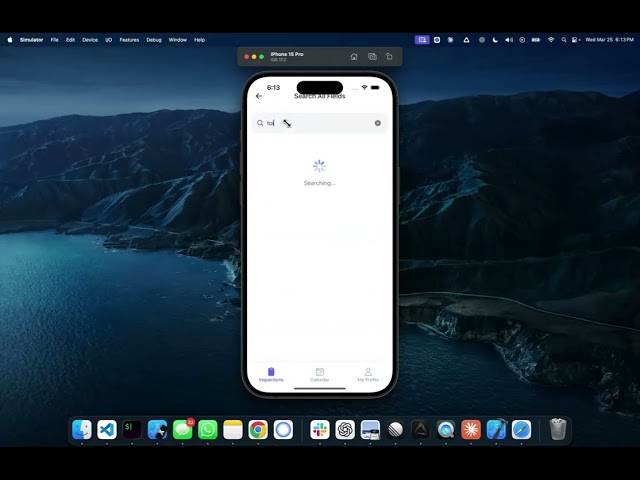This screenshot has height=480, width=640.
Task: Click the date and time in the menu bar
Action: pos(609,40)
